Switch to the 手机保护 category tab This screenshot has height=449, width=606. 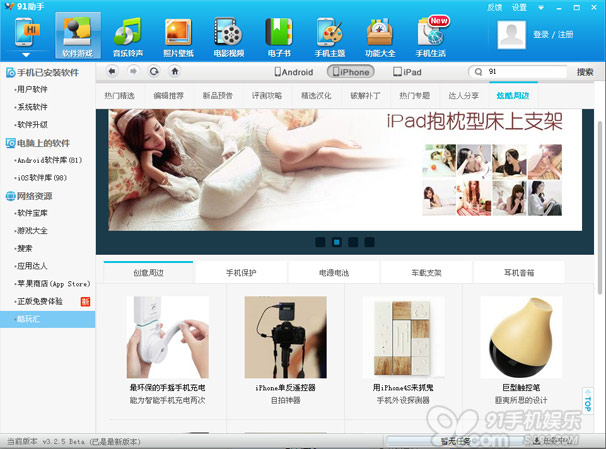point(241,272)
